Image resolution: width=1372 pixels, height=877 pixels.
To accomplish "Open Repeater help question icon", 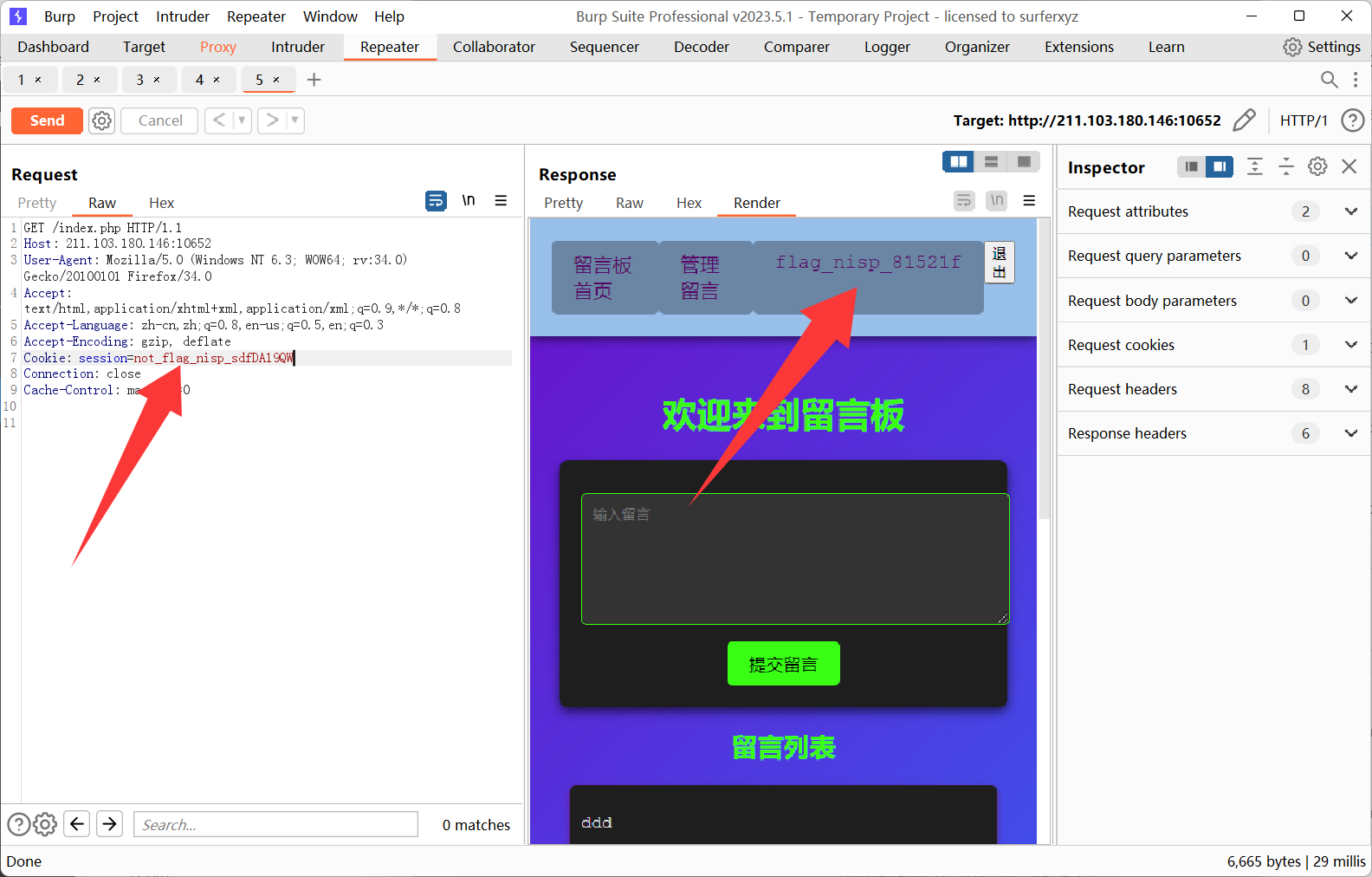I will pyautogui.click(x=1352, y=120).
